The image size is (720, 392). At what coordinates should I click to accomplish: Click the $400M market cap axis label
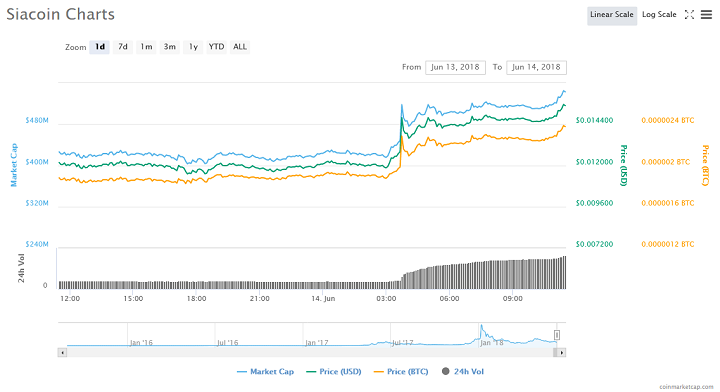point(37,162)
